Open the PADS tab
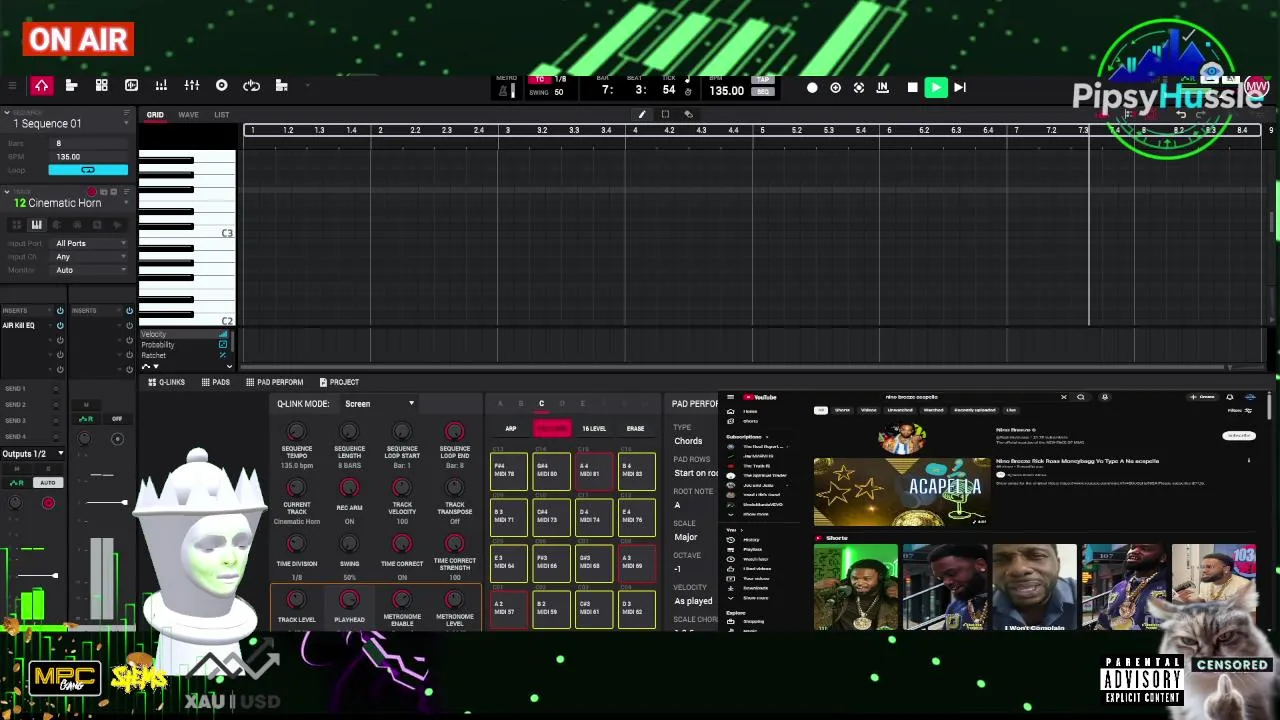Image resolution: width=1280 pixels, height=720 pixels. (216, 382)
